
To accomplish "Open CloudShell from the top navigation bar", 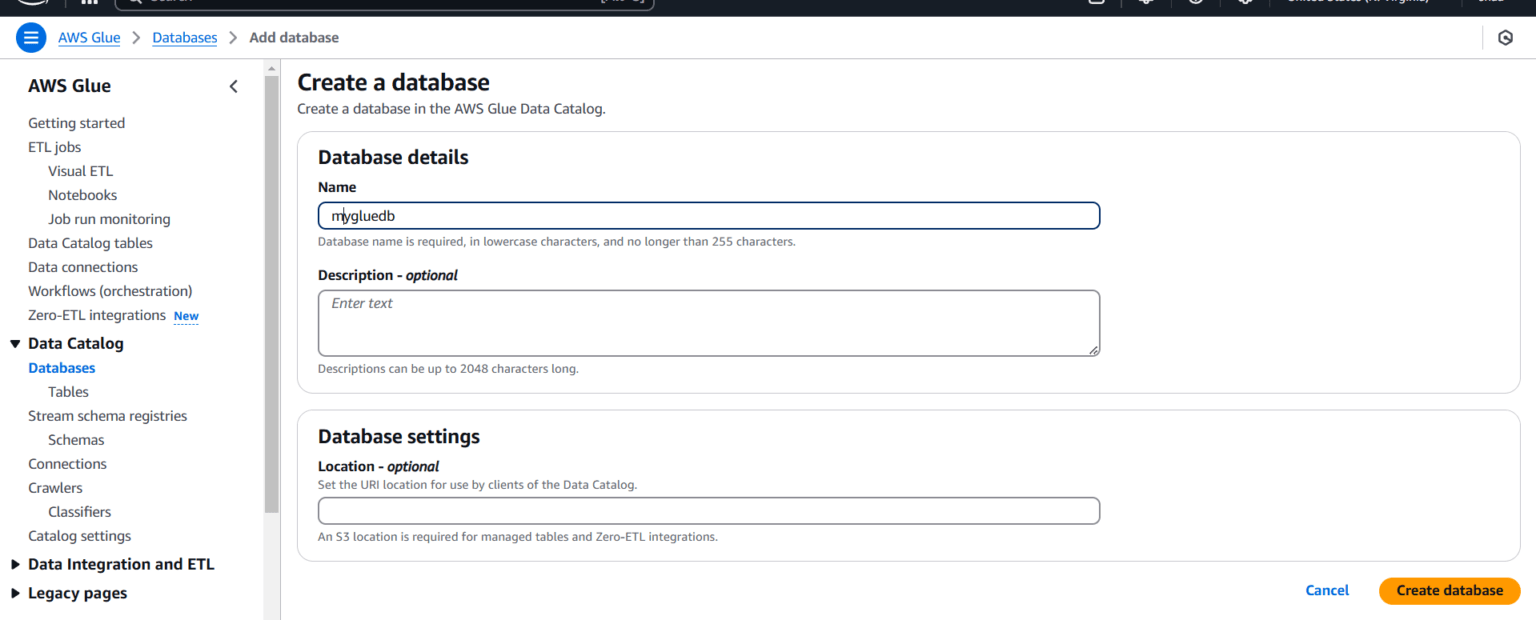I will point(1096,4).
